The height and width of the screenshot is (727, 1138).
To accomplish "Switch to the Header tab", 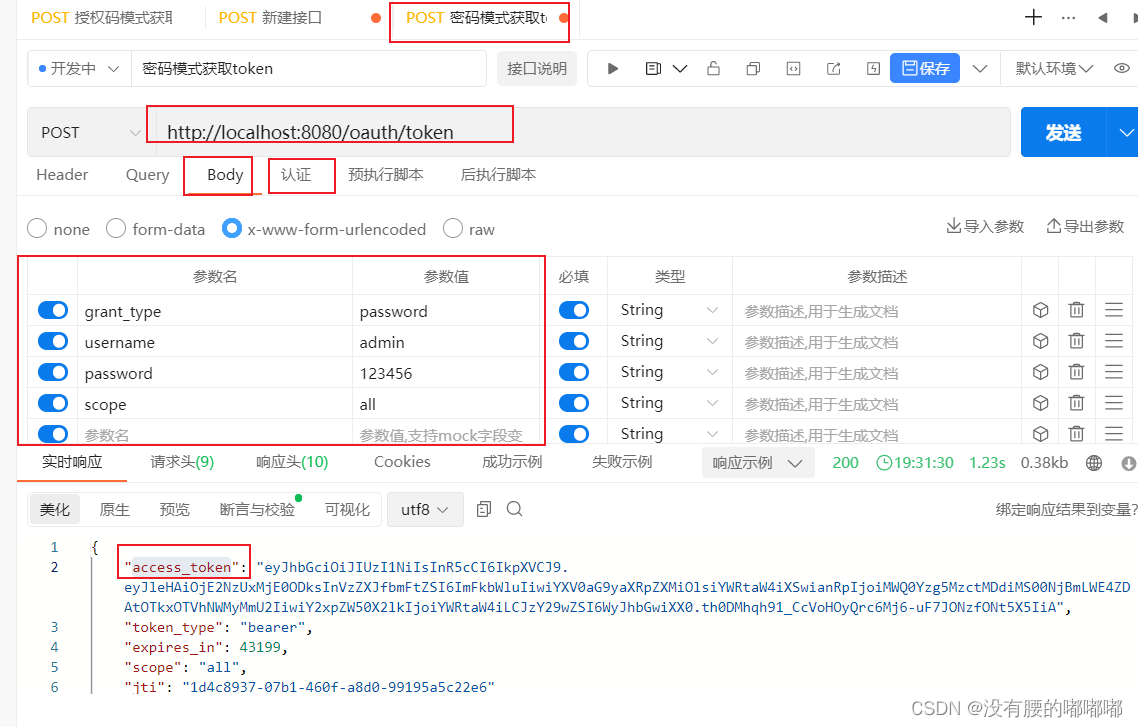I will tap(62, 175).
